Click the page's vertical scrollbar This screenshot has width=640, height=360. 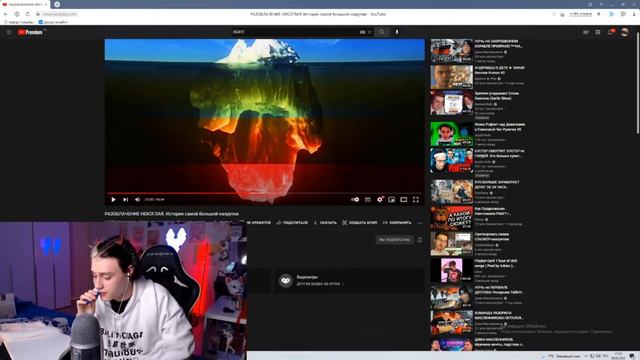coord(638,82)
